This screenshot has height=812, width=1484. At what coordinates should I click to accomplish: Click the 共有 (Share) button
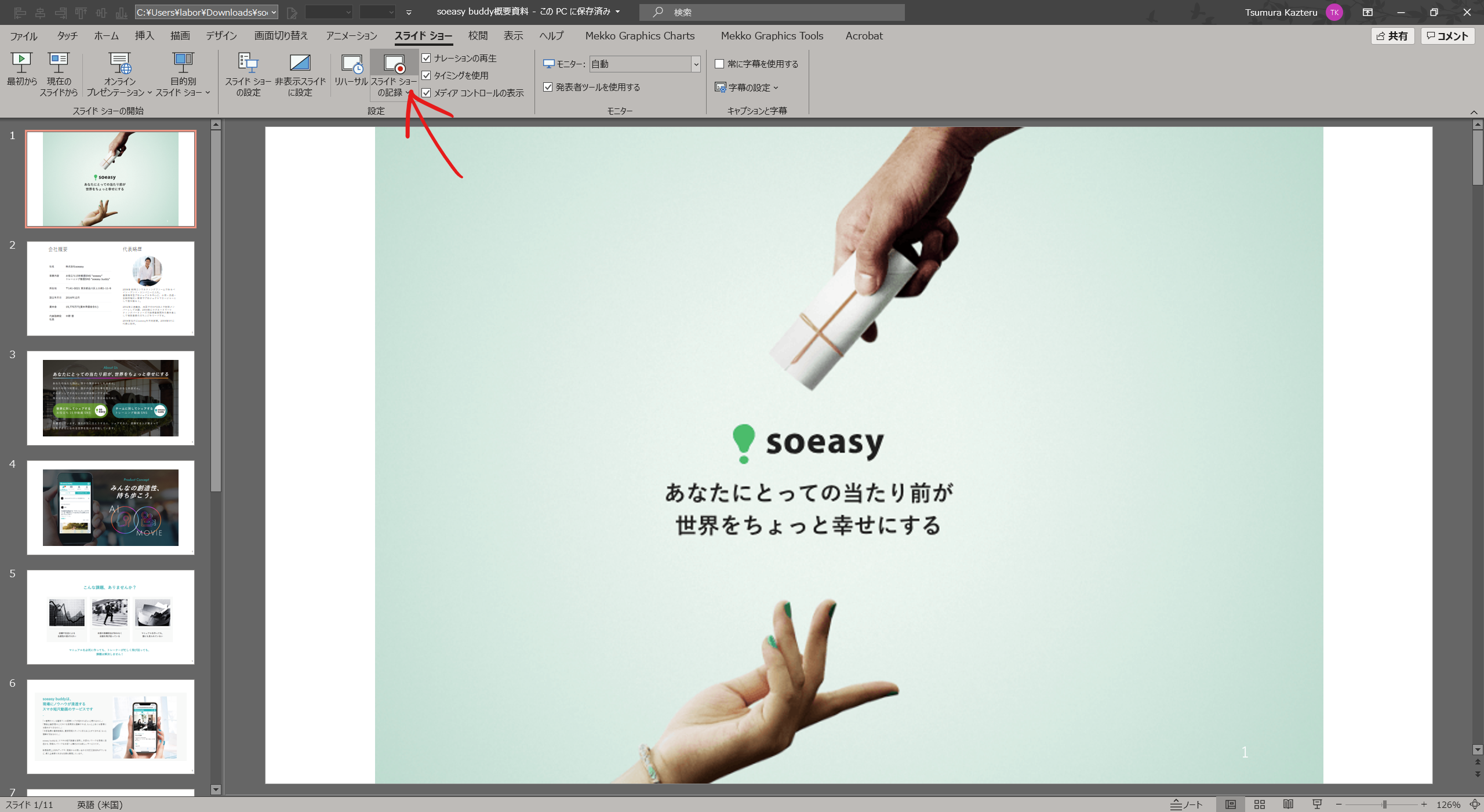click(x=1392, y=36)
